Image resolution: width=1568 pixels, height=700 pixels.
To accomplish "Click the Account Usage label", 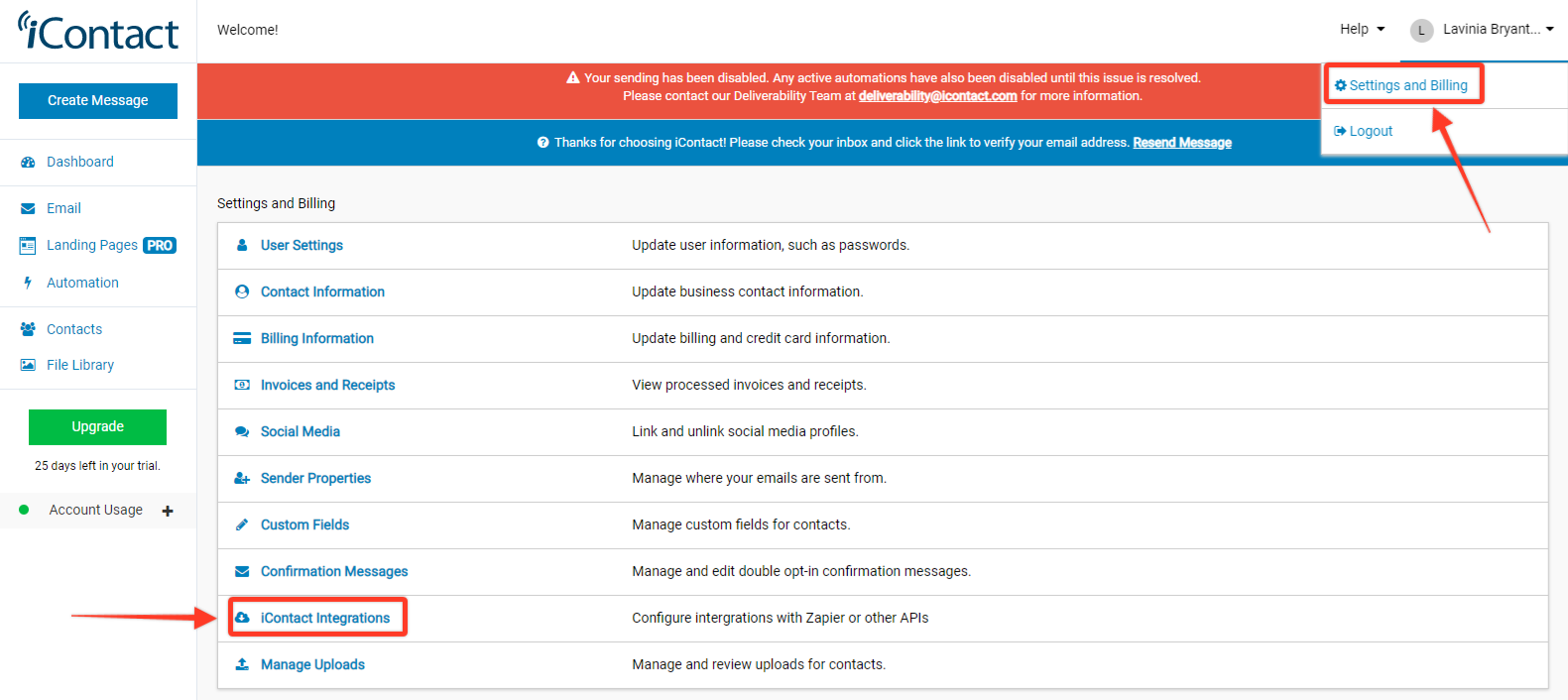I will 96,510.
